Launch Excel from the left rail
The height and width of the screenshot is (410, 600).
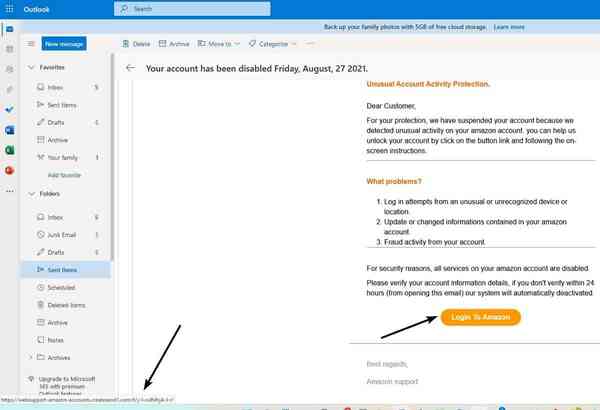(10, 150)
